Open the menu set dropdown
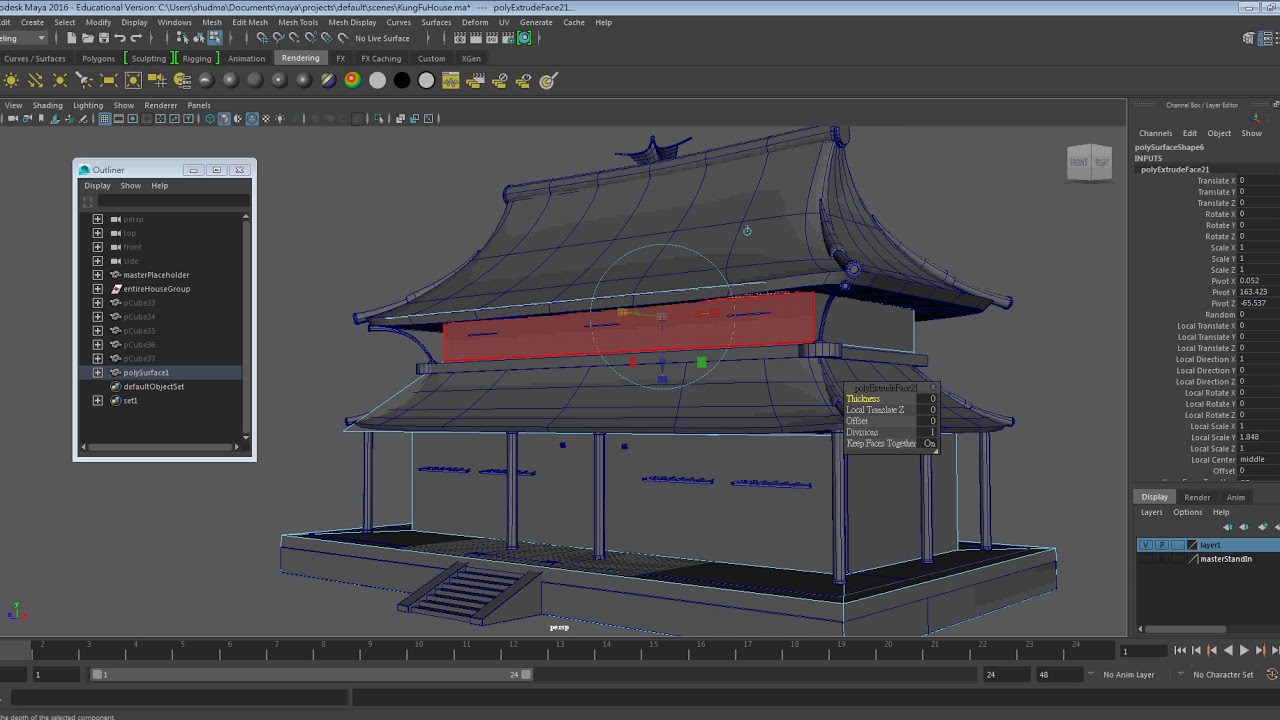 click(x=24, y=38)
